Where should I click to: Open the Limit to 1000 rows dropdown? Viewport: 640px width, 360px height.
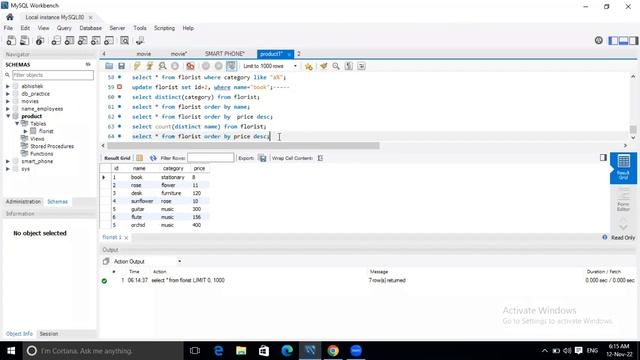tap(270, 66)
